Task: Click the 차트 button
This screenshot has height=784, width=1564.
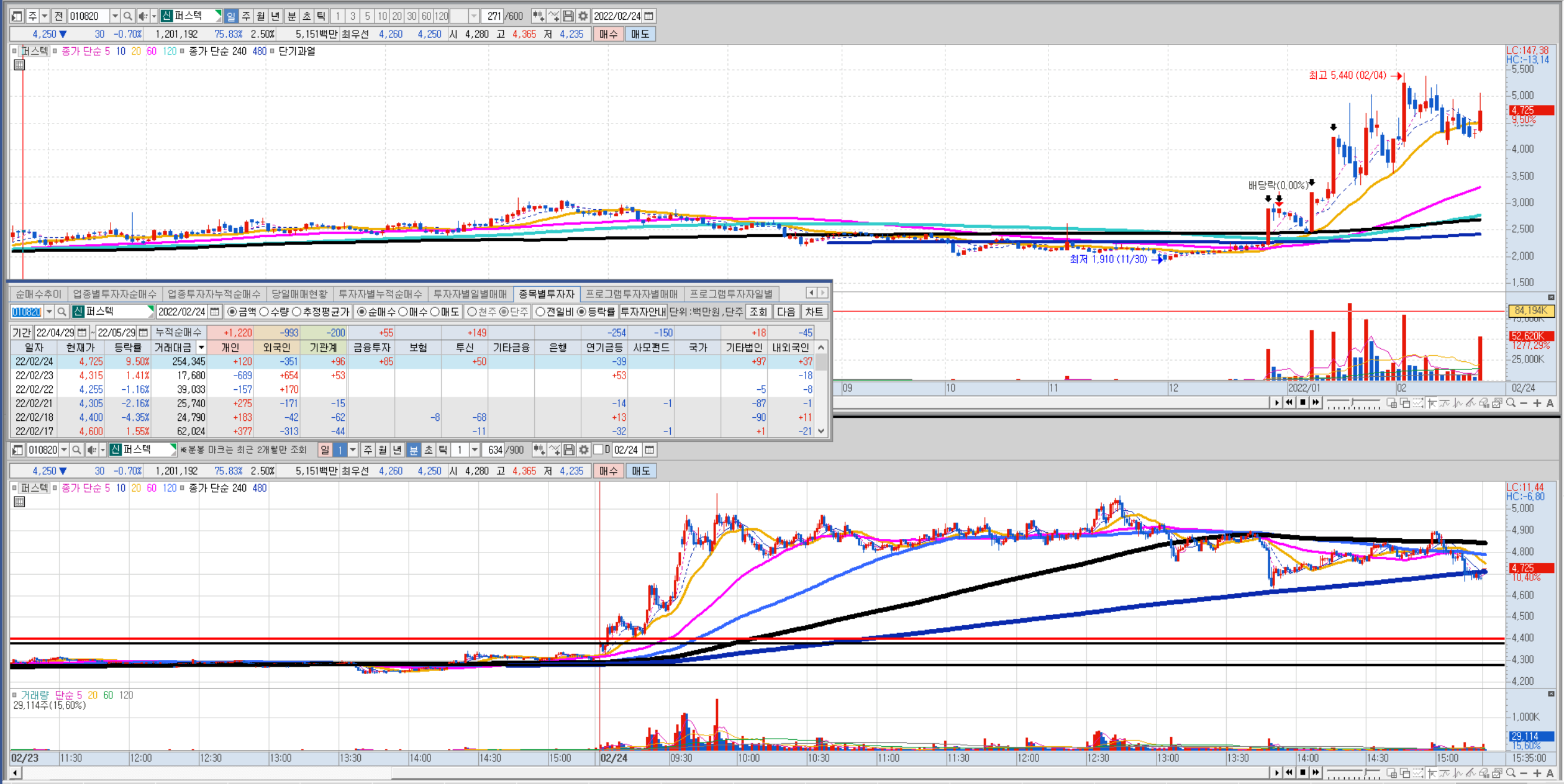Action: tap(814, 312)
